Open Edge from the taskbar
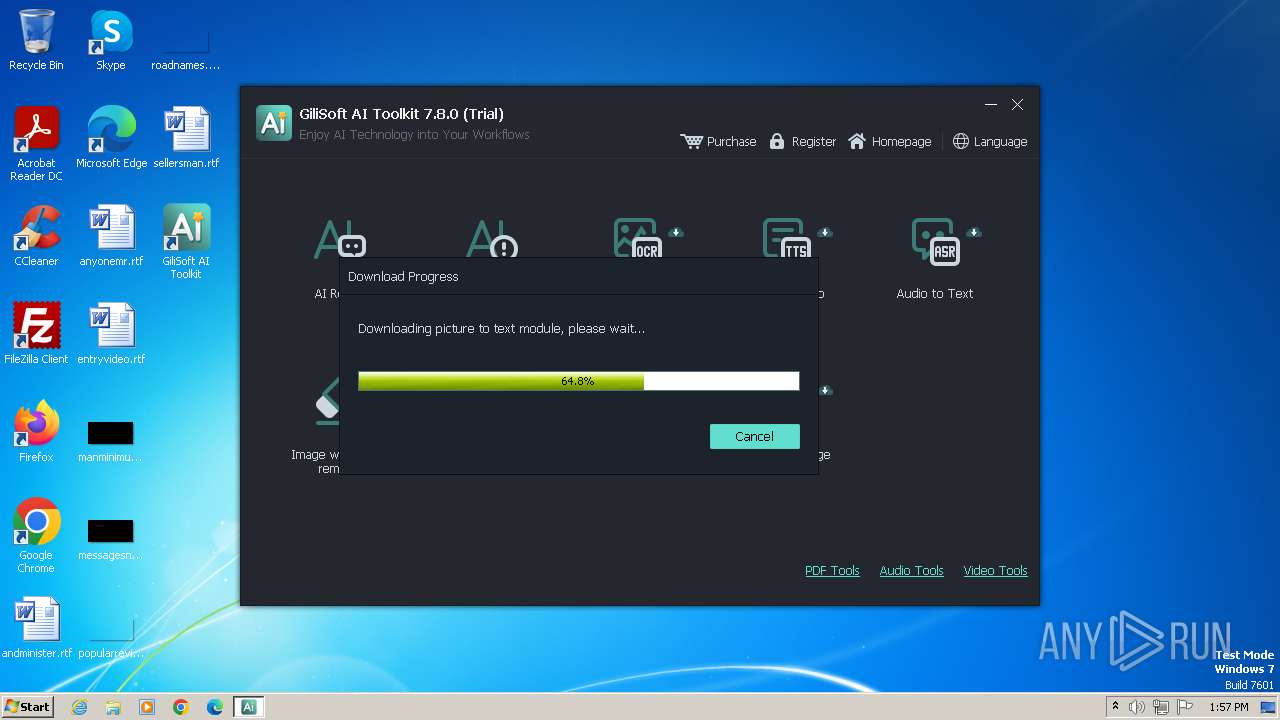This screenshot has width=1280, height=720. pos(215,707)
